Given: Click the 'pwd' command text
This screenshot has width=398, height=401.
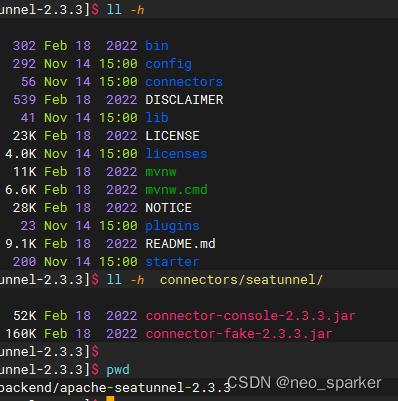Looking at the screenshot, I should point(118,370).
